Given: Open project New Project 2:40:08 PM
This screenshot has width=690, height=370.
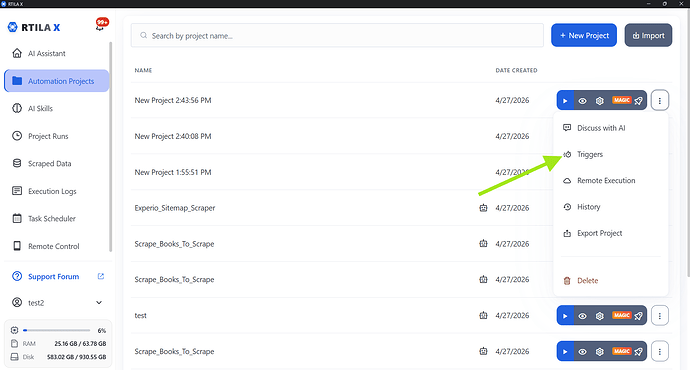Looking at the screenshot, I should pyautogui.click(x=173, y=136).
